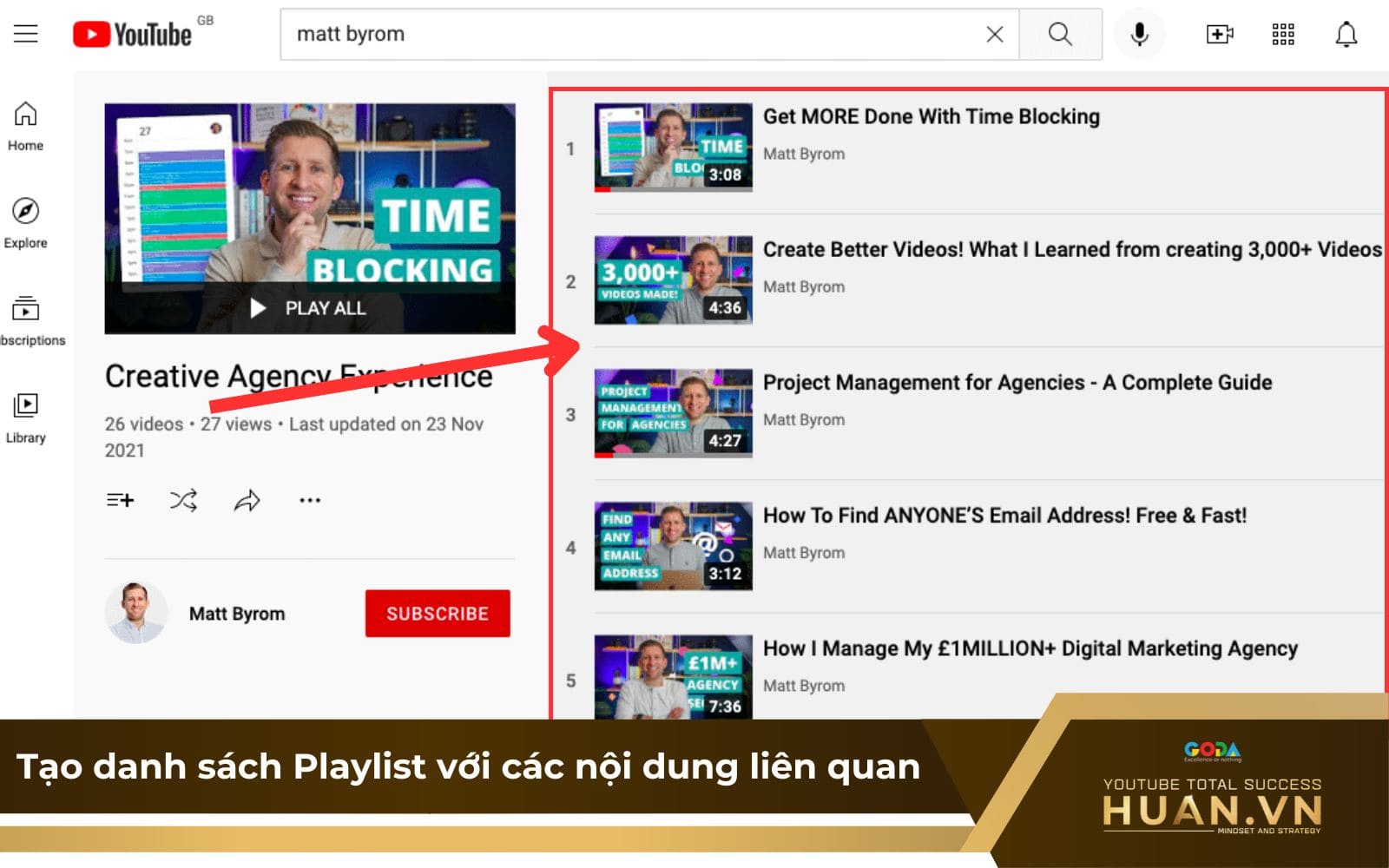Click the 26 videos playlist stats text
The height and width of the screenshot is (868, 1389).
click(x=294, y=437)
